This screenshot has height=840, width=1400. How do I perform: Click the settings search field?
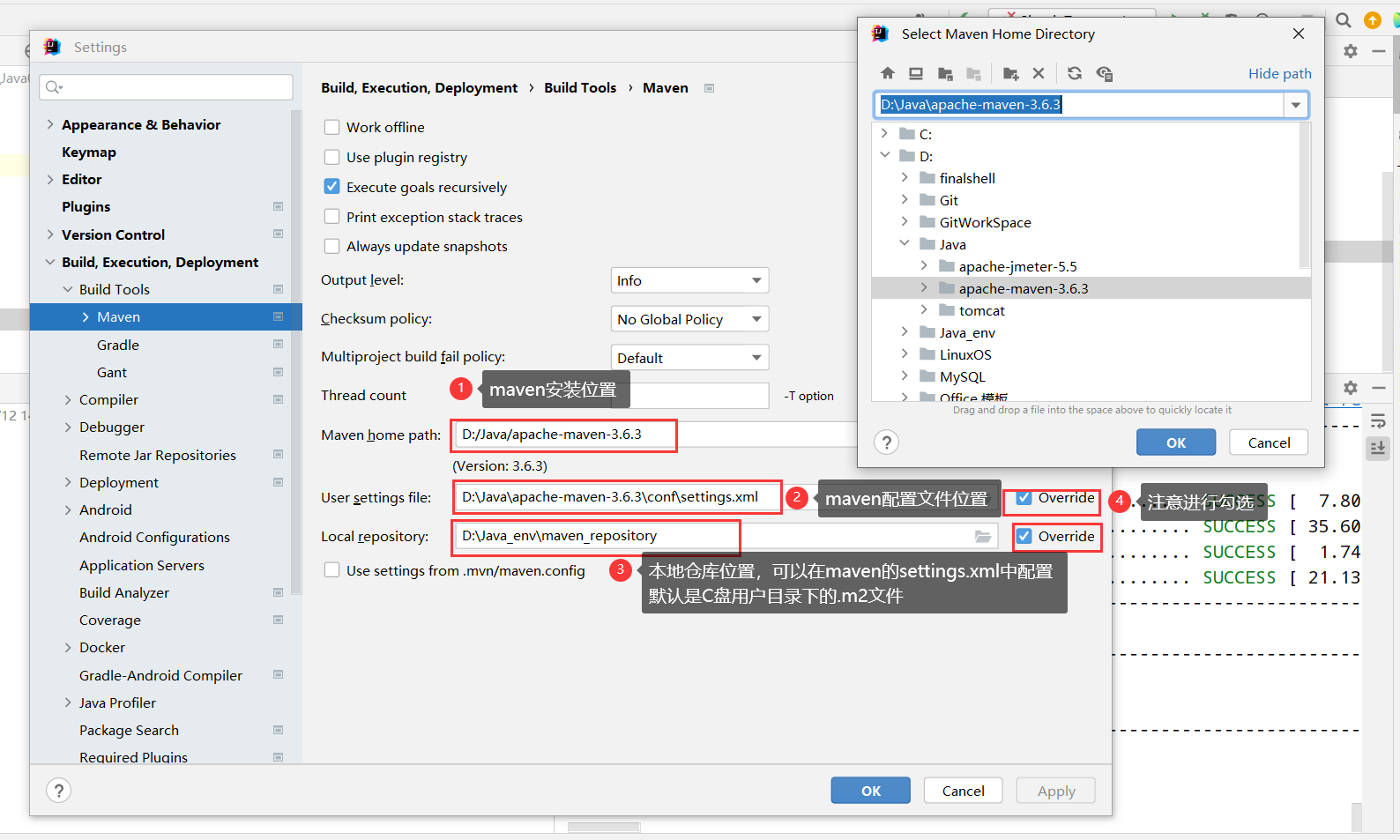point(166,86)
